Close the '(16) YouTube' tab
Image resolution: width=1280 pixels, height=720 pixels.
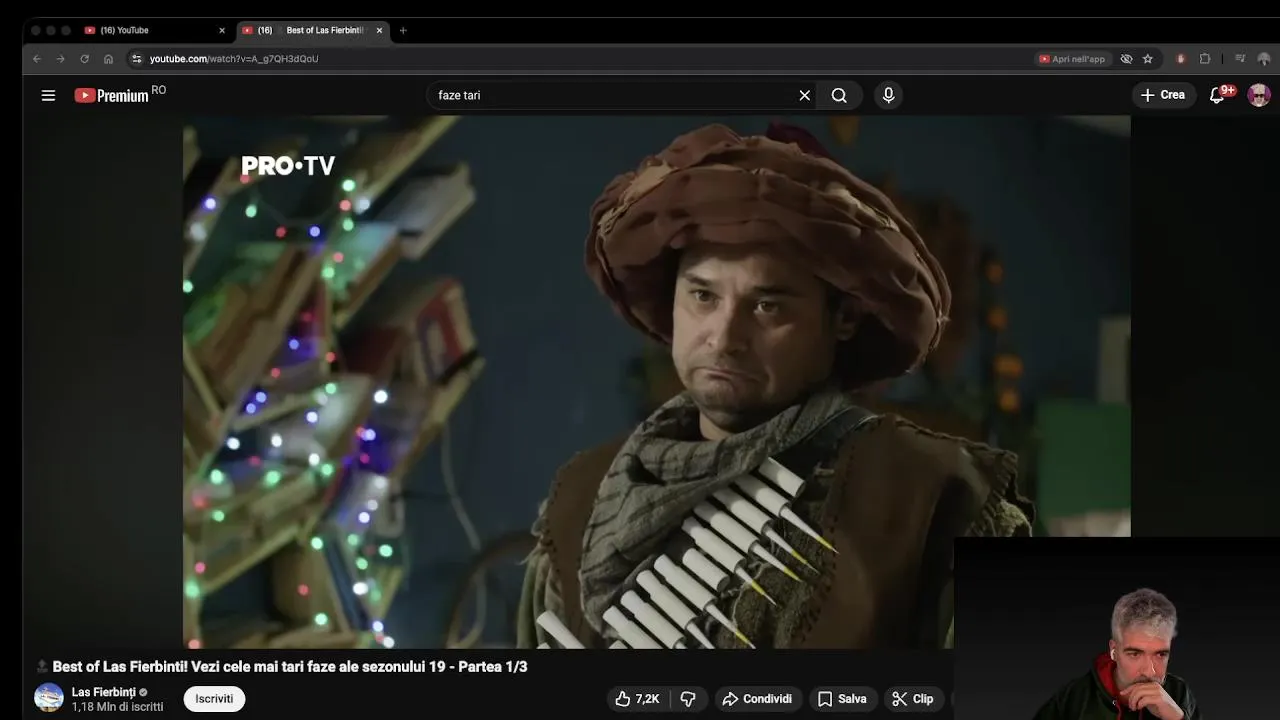222,30
